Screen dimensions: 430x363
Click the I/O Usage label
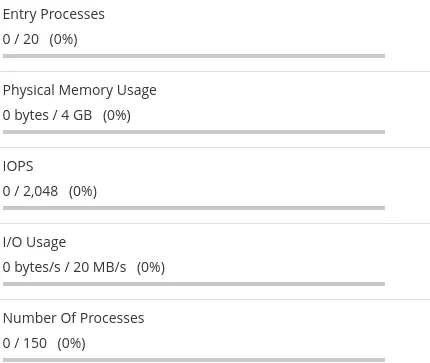34,242
